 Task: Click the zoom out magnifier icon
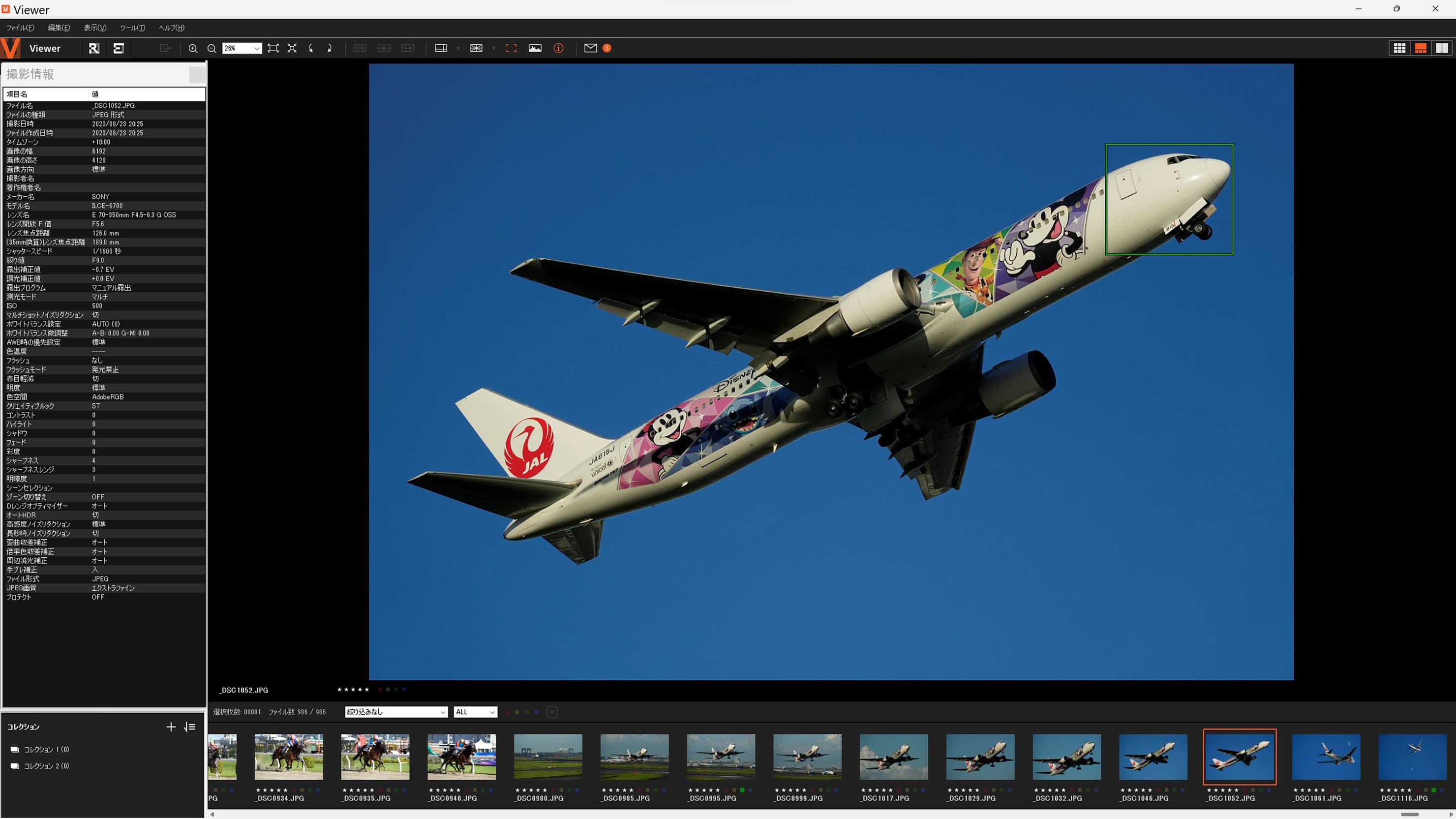212,49
